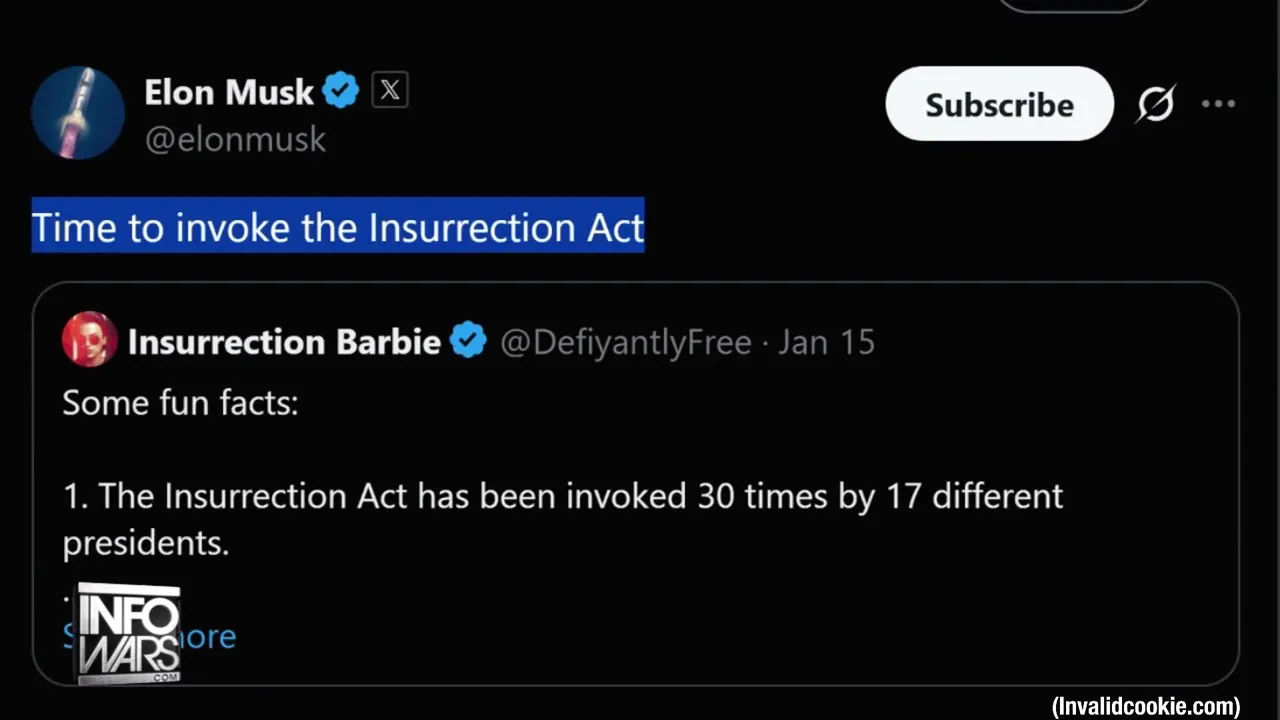
Task: Click the Elon Musk display name
Action: click(x=229, y=92)
